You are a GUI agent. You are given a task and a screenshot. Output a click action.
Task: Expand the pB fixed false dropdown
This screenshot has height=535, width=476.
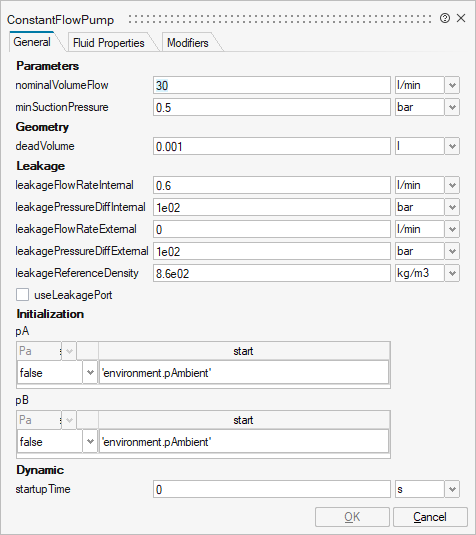90,442
